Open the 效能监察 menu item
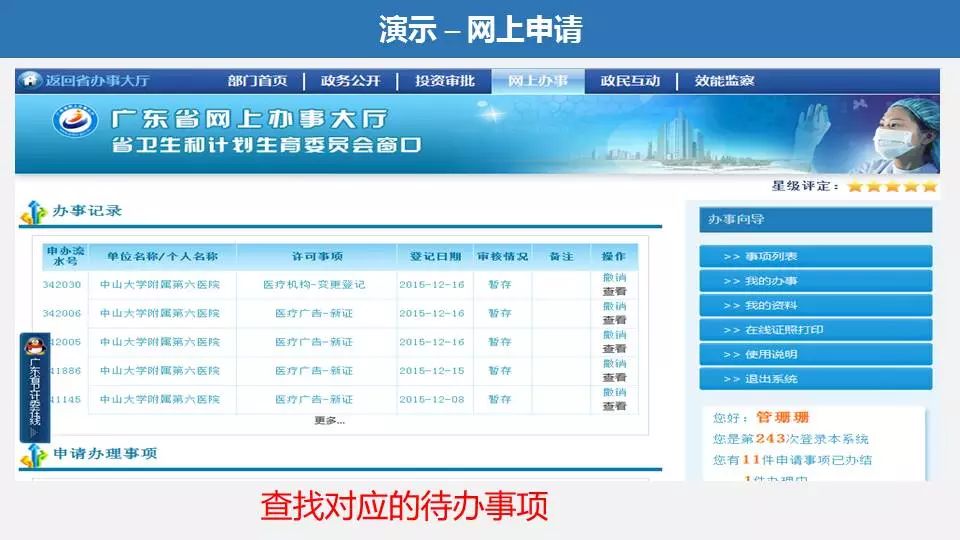 [x=724, y=81]
